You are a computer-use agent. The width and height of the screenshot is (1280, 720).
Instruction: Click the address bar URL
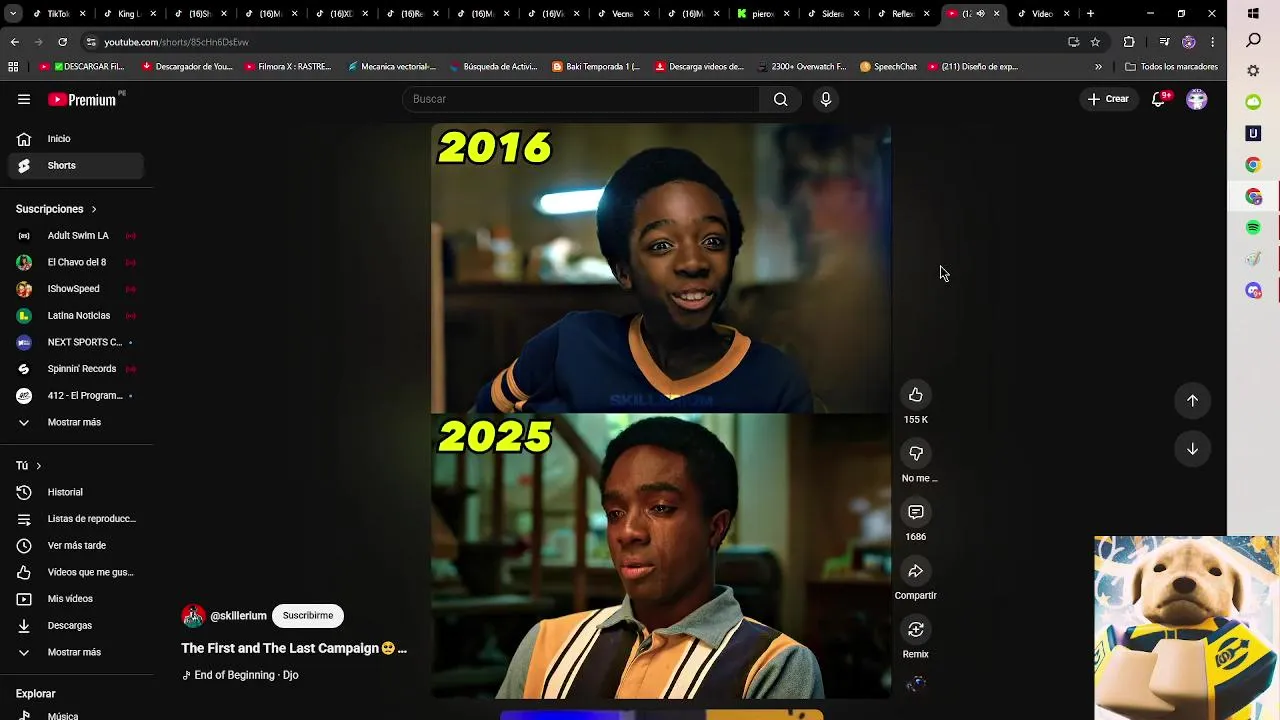click(x=176, y=42)
